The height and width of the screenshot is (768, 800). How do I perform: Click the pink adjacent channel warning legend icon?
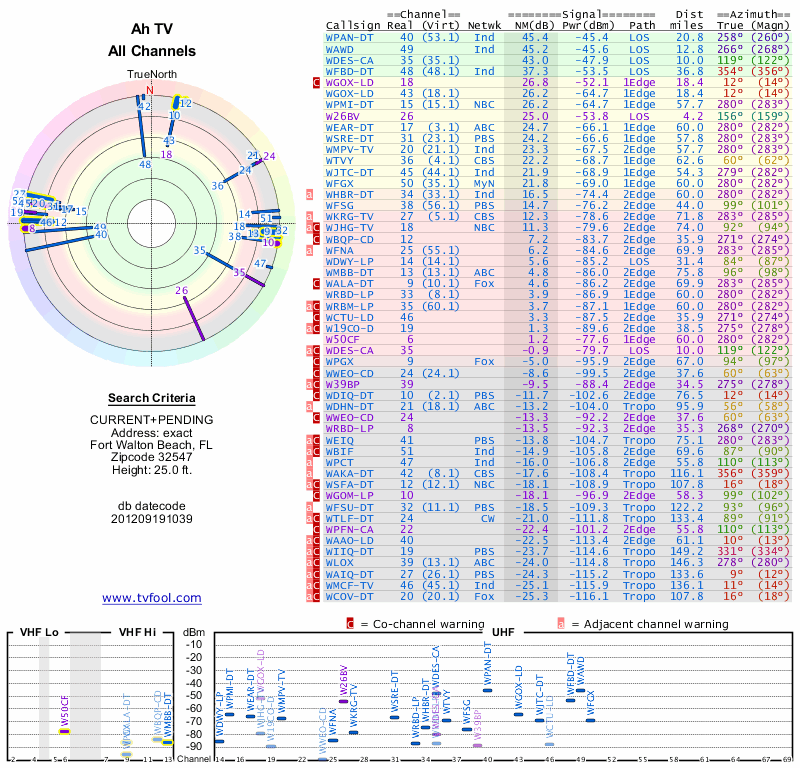pos(561,624)
